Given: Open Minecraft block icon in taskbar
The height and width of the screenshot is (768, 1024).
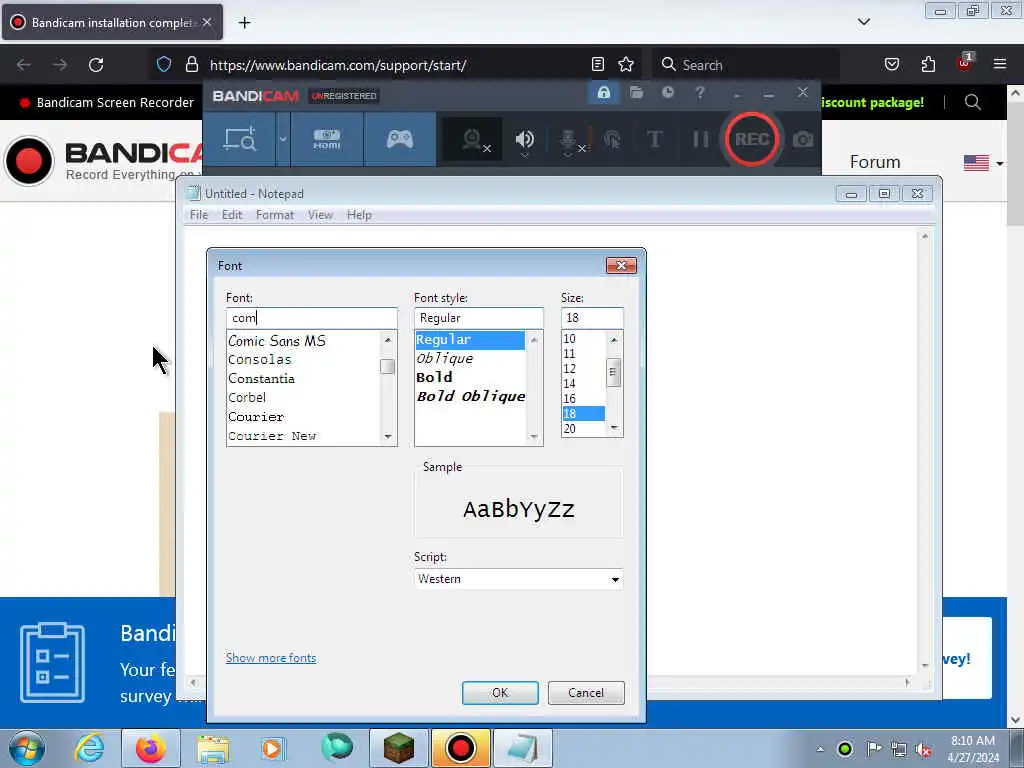Looking at the screenshot, I should tap(399, 748).
